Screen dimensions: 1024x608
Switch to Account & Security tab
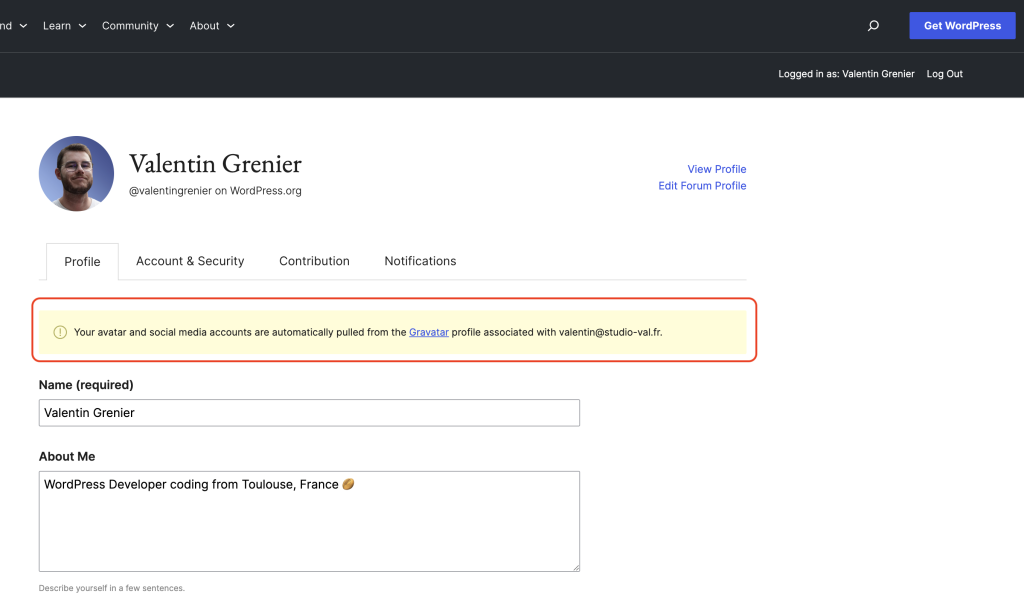click(x=190, y=261)
